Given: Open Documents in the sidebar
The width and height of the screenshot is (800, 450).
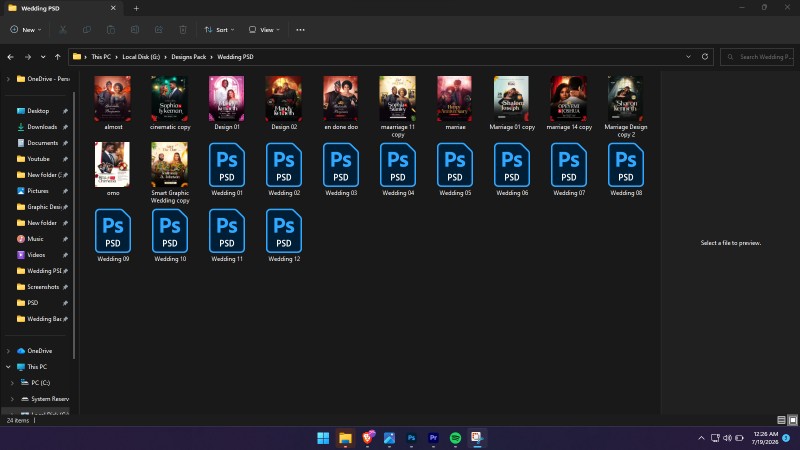Looking at the screenshot, I should tap(42, 143).
